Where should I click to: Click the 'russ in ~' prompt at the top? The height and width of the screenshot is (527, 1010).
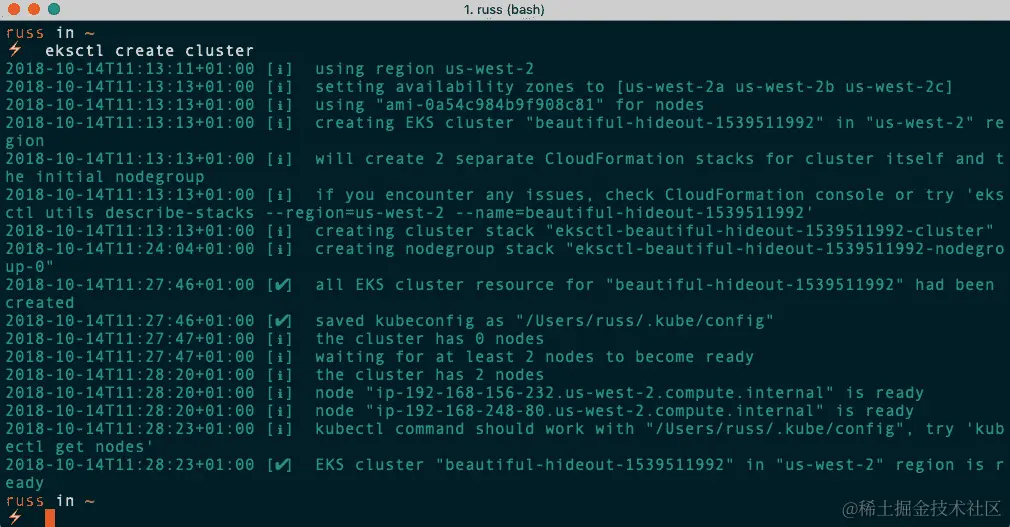coord(50,32)
